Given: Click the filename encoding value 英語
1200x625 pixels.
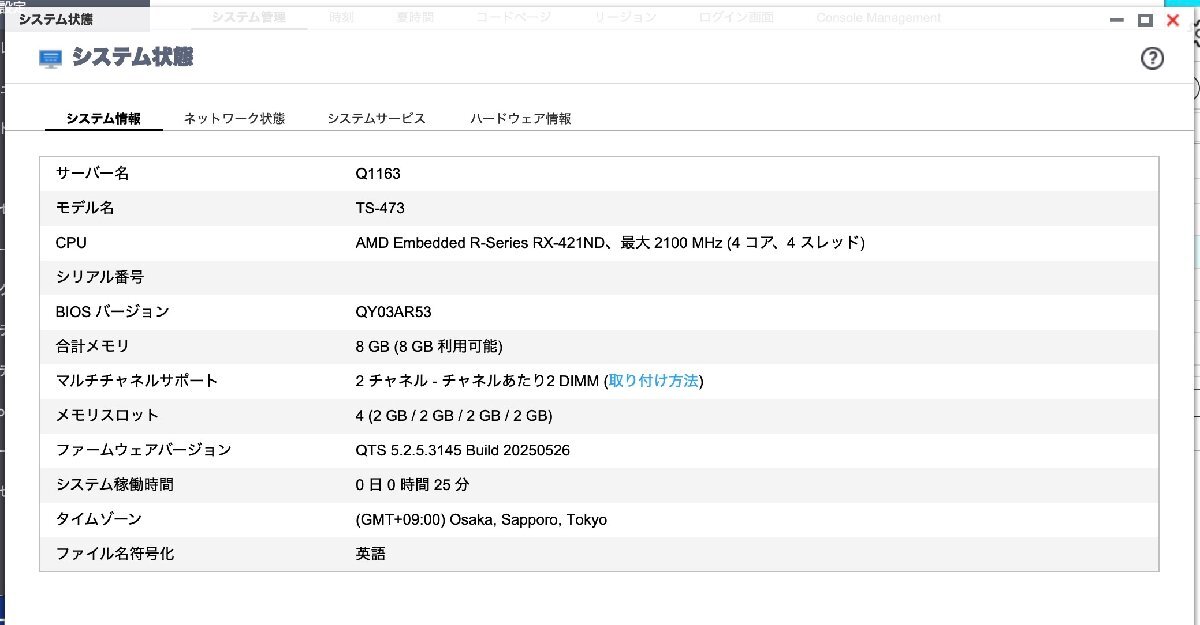Looking at the screenshot, I should [x=370, y=554].
